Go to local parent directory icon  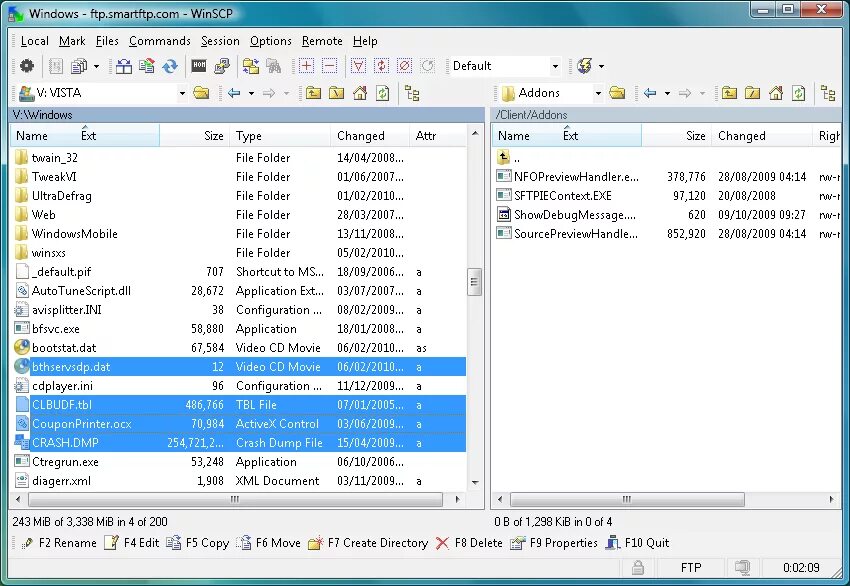[x=313, y=93]
